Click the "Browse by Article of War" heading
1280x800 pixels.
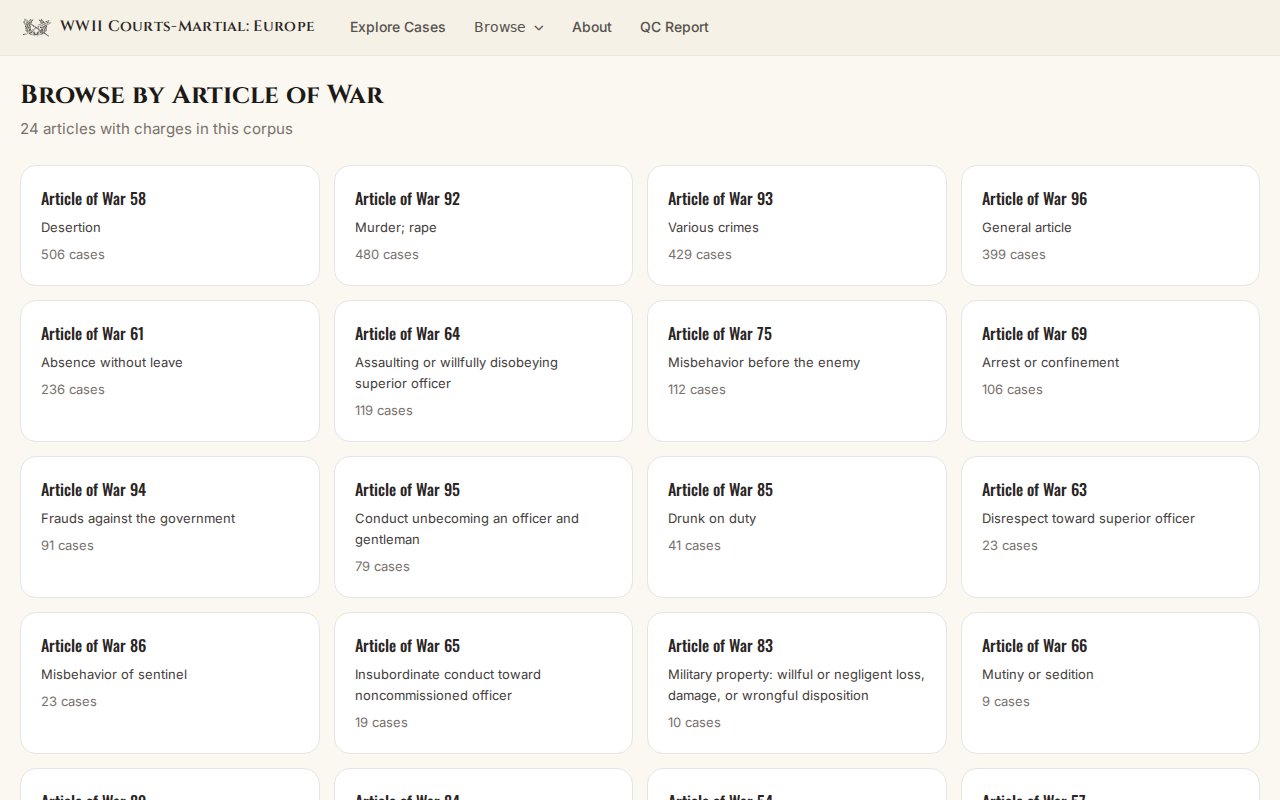(x=202, y=95)
